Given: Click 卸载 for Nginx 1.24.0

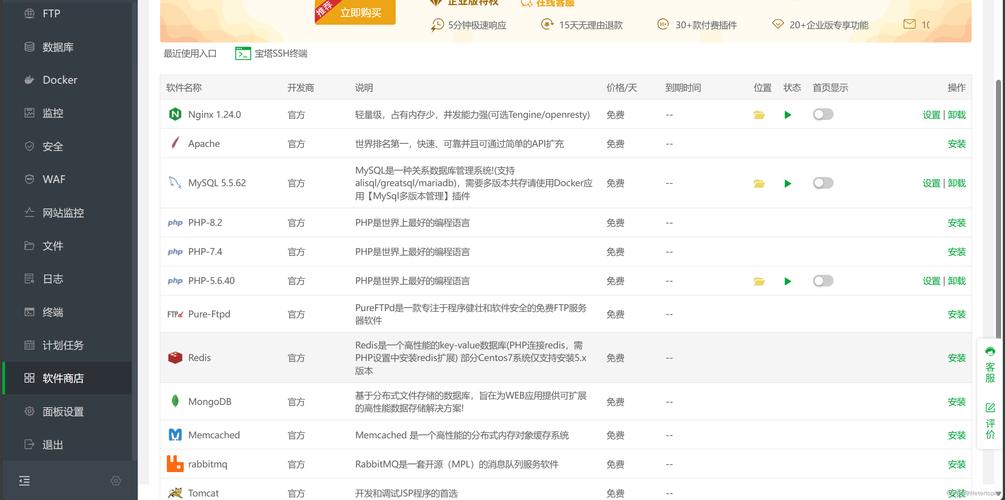Looking at the screenshot, I should coord(957,115).
